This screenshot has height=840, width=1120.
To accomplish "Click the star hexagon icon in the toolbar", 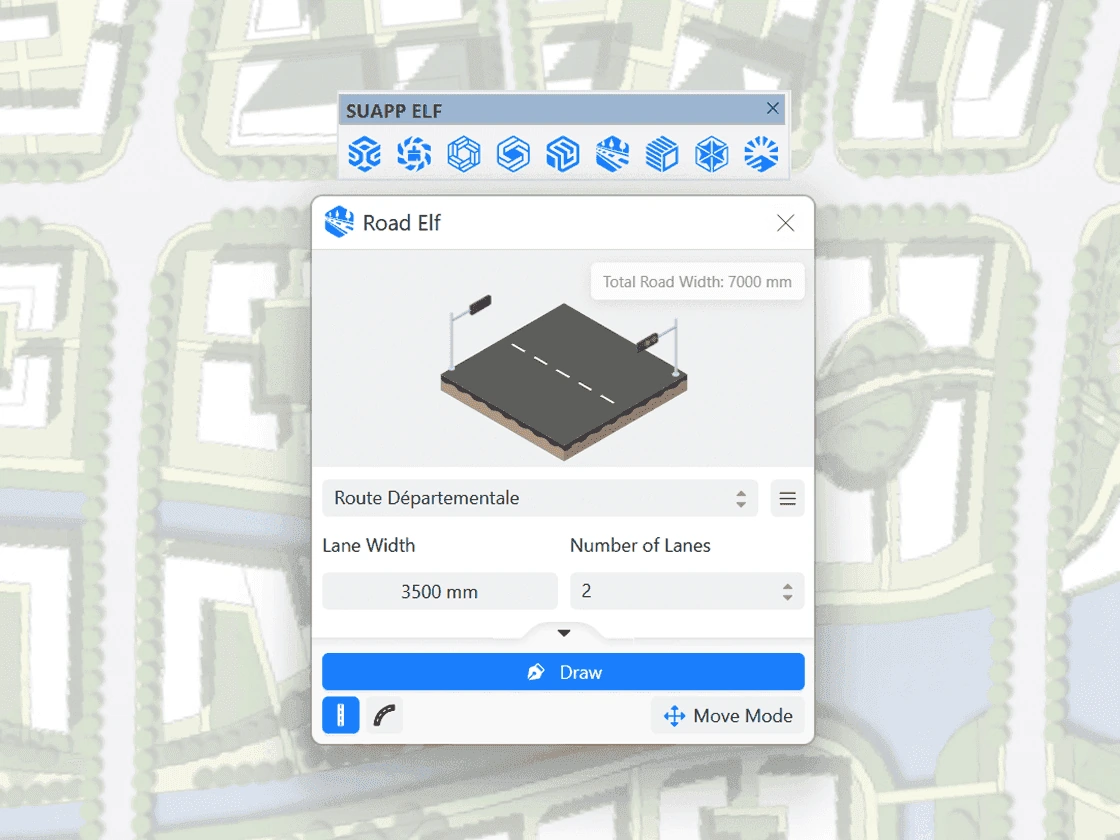I will click(712, 154).
